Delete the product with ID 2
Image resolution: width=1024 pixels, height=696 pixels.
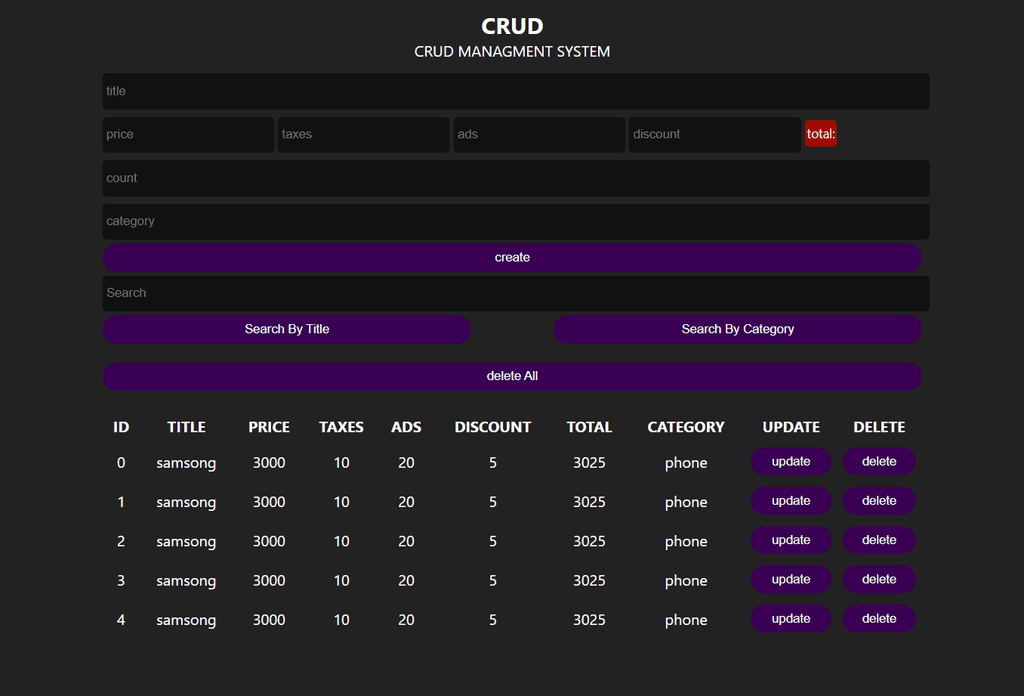[x=879, y=540]
